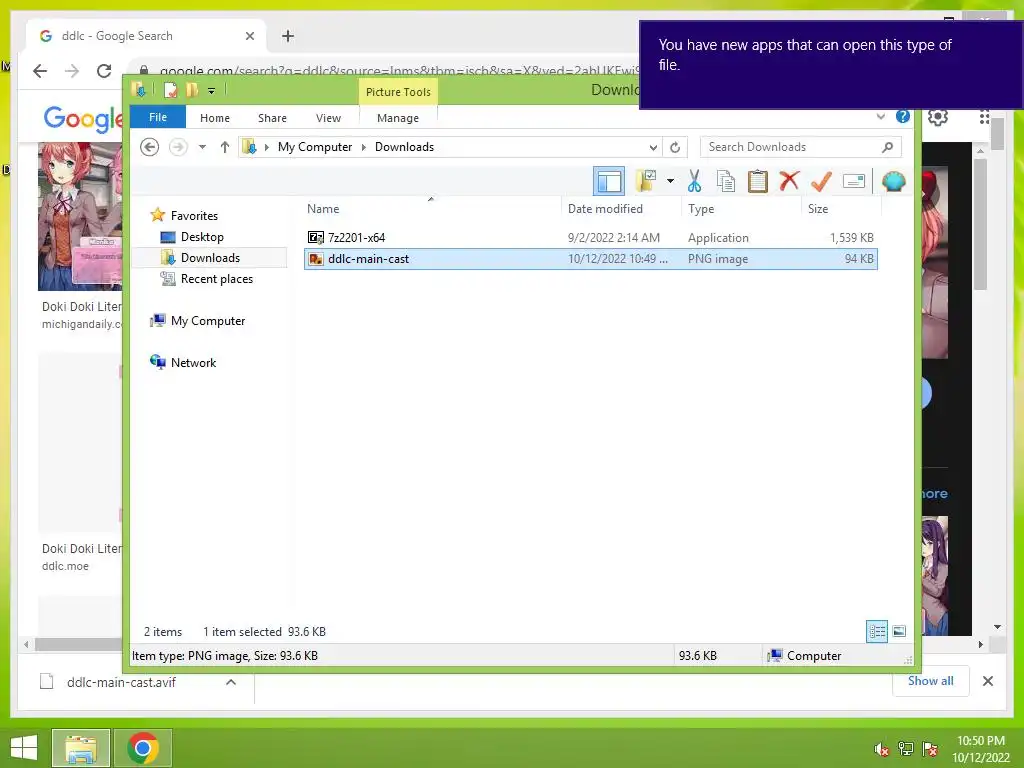This screenshot has height=768, width=1024.
Task: Switch to the View ribbon tab
Action: point(328,118)
